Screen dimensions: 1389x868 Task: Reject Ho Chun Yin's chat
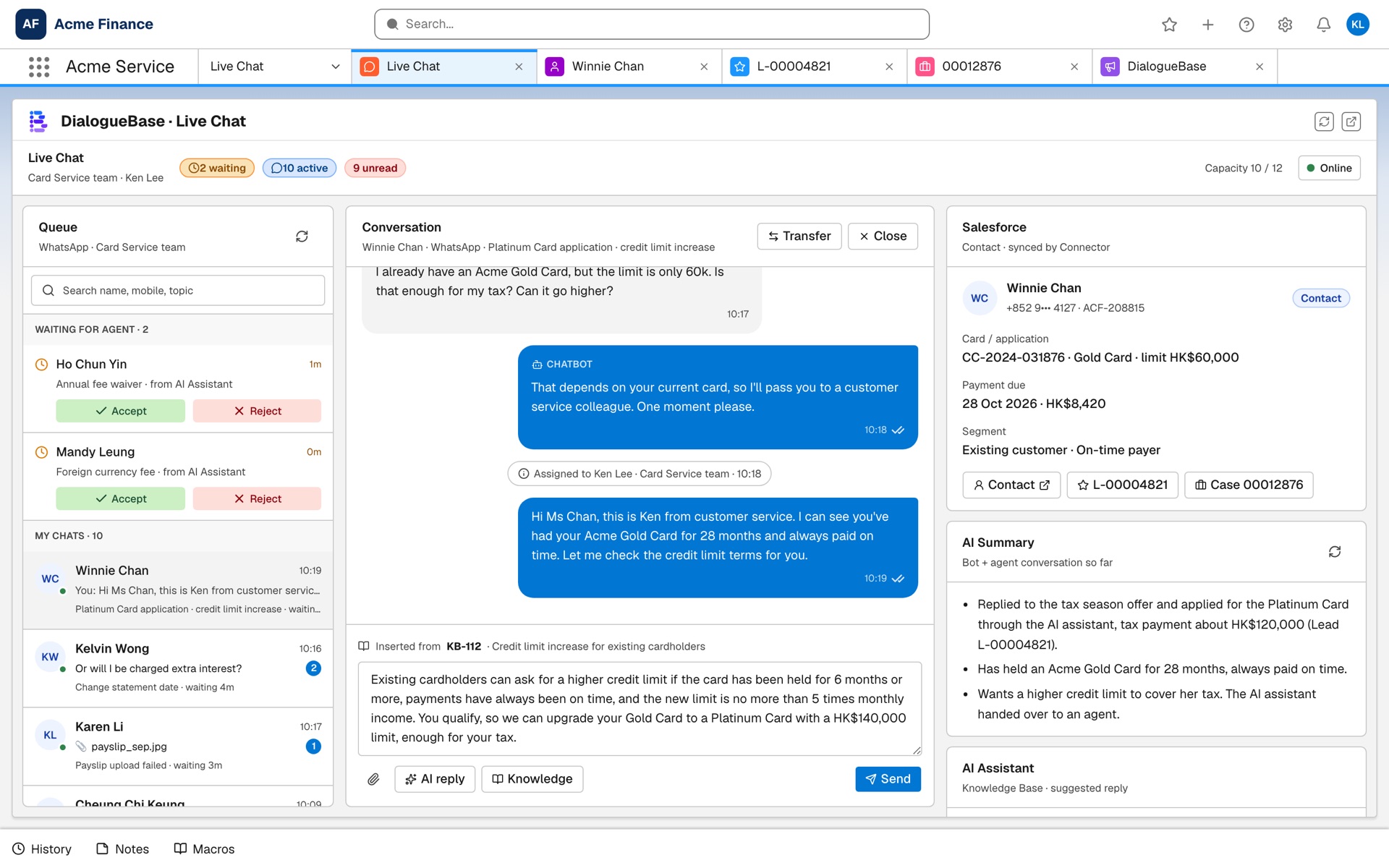coord(257,411)
